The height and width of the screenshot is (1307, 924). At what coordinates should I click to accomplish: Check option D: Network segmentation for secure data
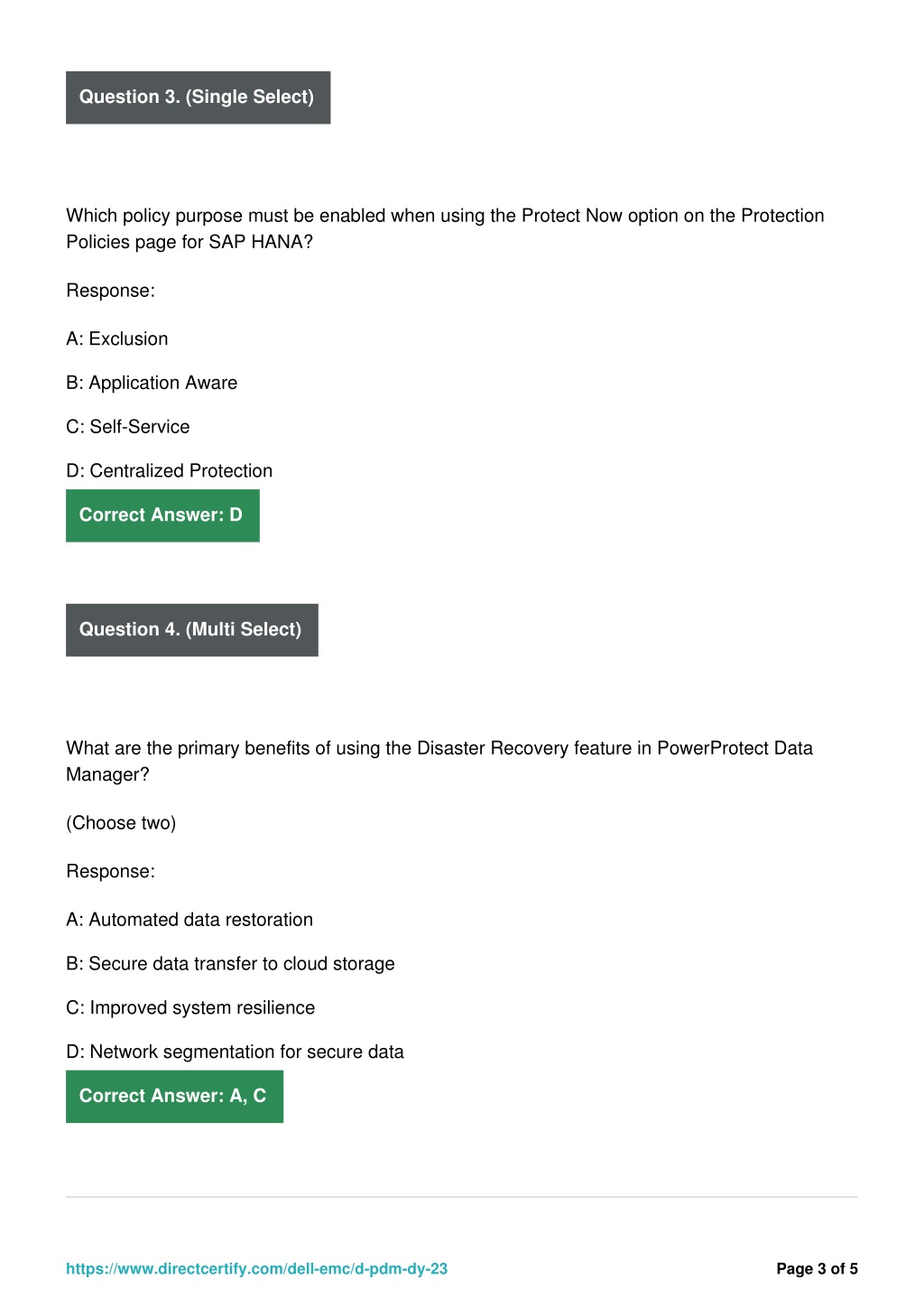pos(235,1052)
